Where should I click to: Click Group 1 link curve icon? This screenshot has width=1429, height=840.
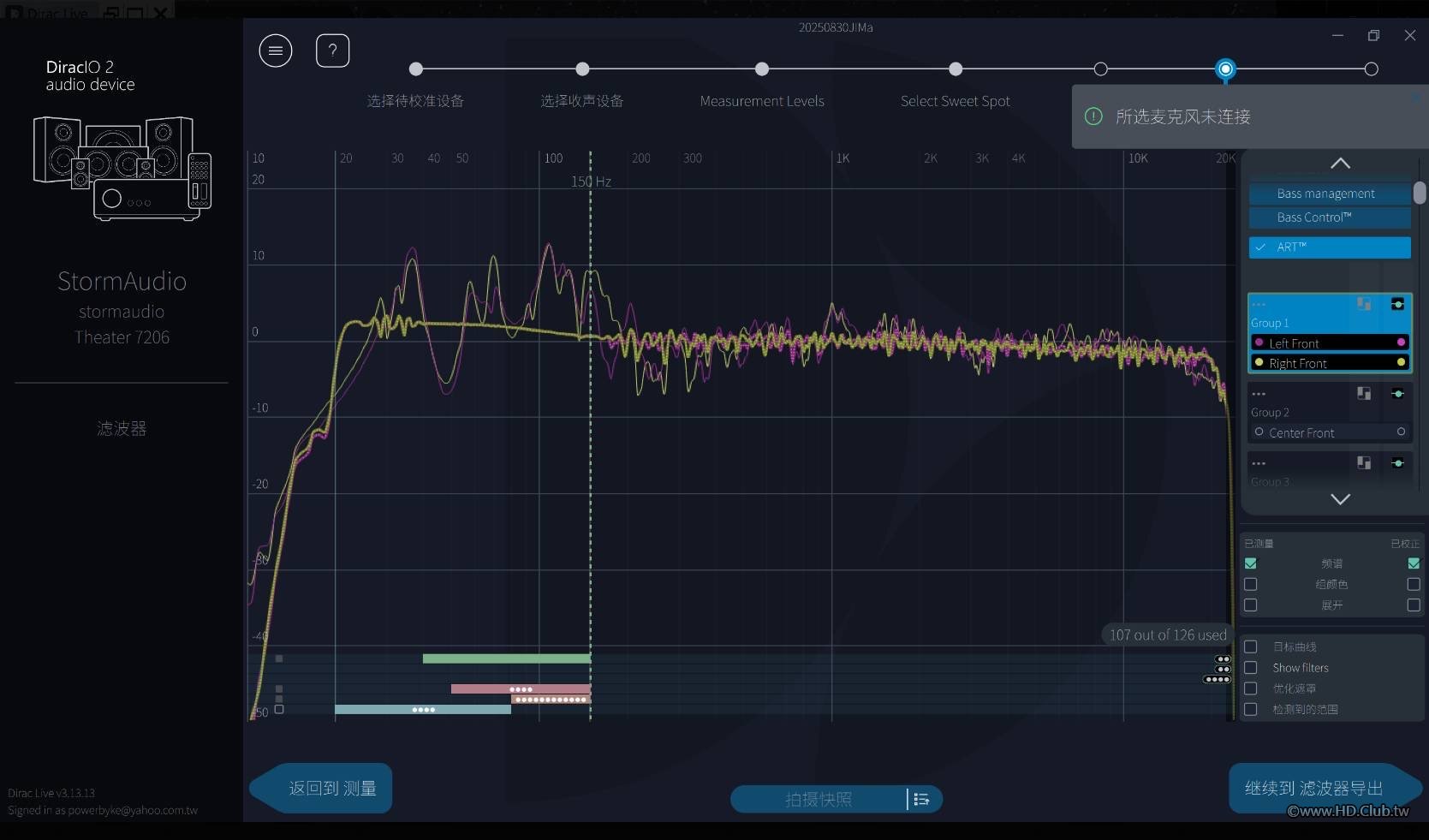tap(1397, 304)
